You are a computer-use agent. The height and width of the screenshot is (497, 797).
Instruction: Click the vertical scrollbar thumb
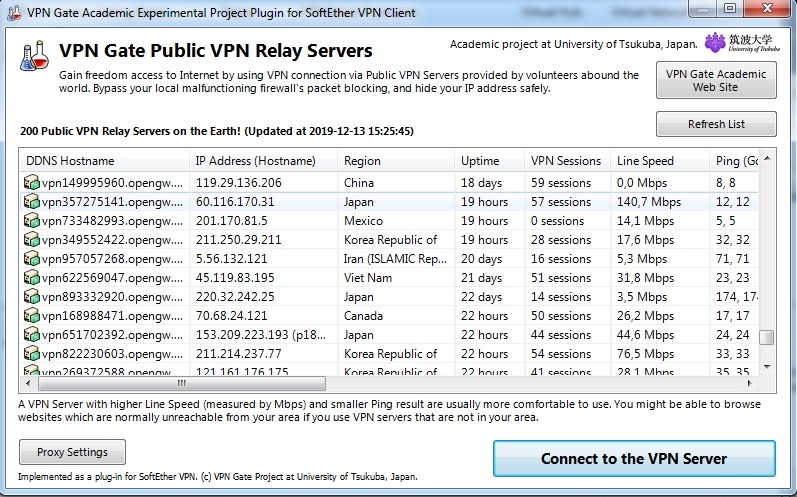(x=767, y=337)
